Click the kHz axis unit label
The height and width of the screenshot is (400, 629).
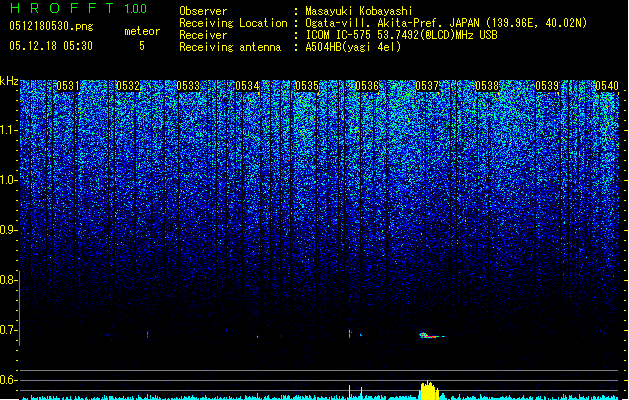tap(9, 81)
